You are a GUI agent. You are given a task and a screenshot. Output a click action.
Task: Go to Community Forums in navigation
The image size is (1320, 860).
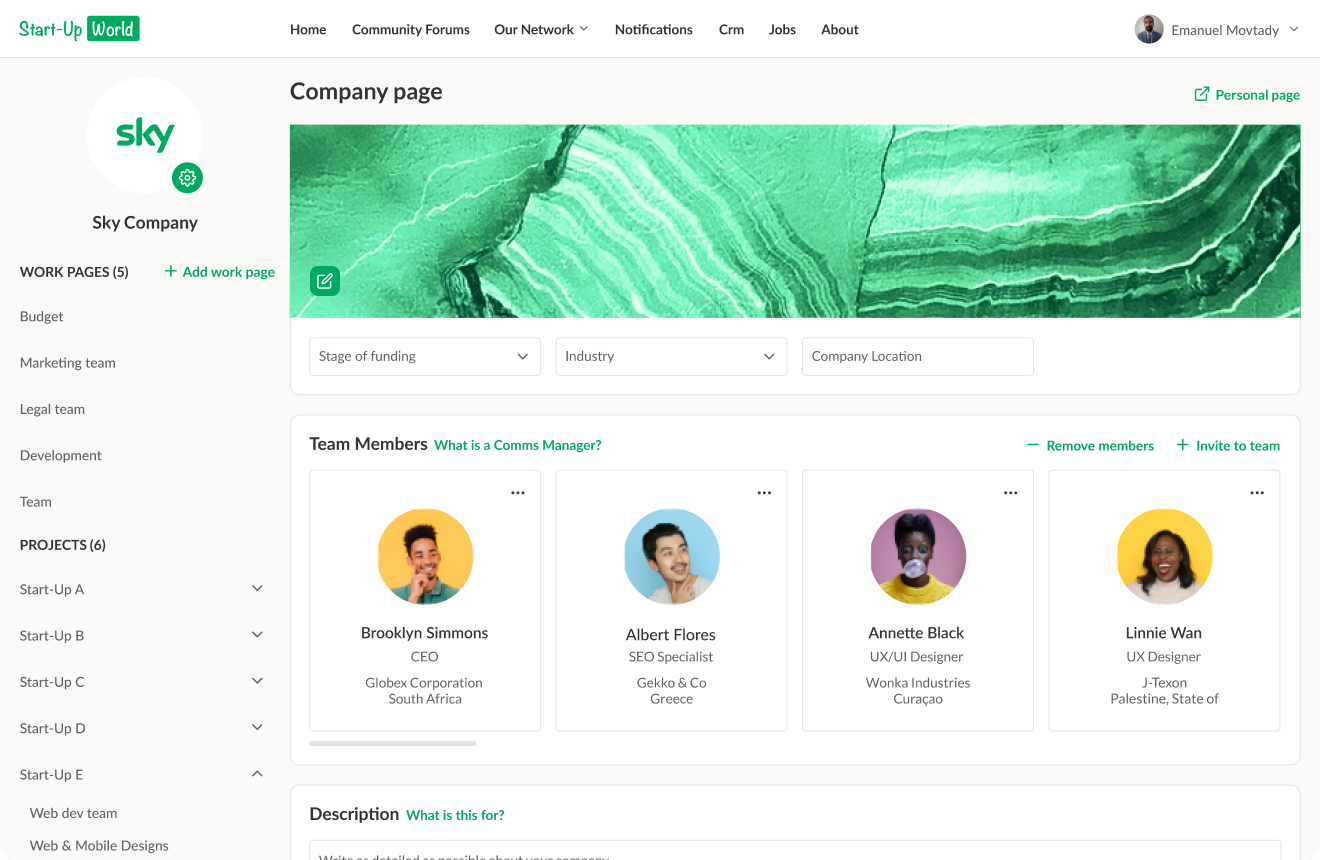pyautogui.click(x=410, y=30)
